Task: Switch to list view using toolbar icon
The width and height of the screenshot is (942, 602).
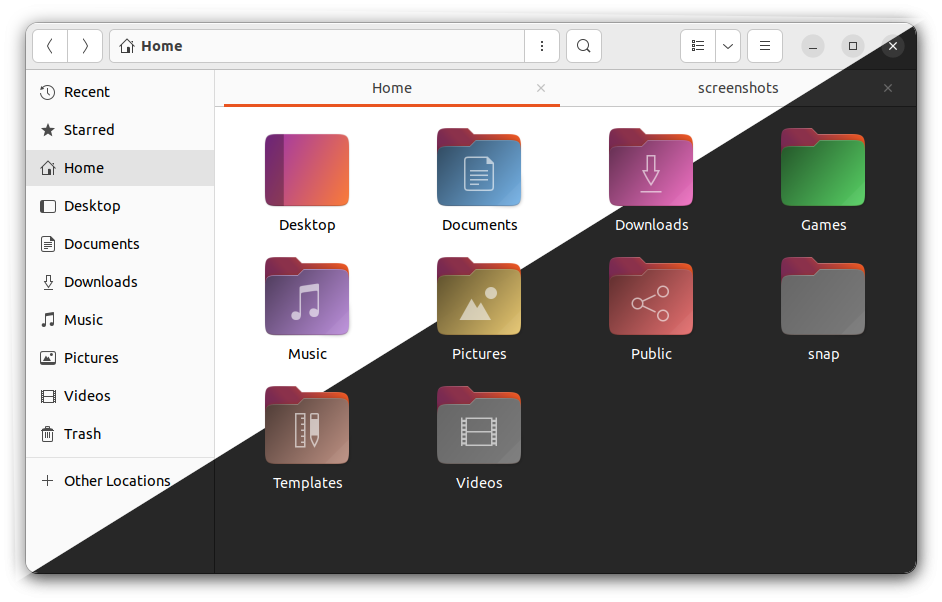Action: pos(697,46)
